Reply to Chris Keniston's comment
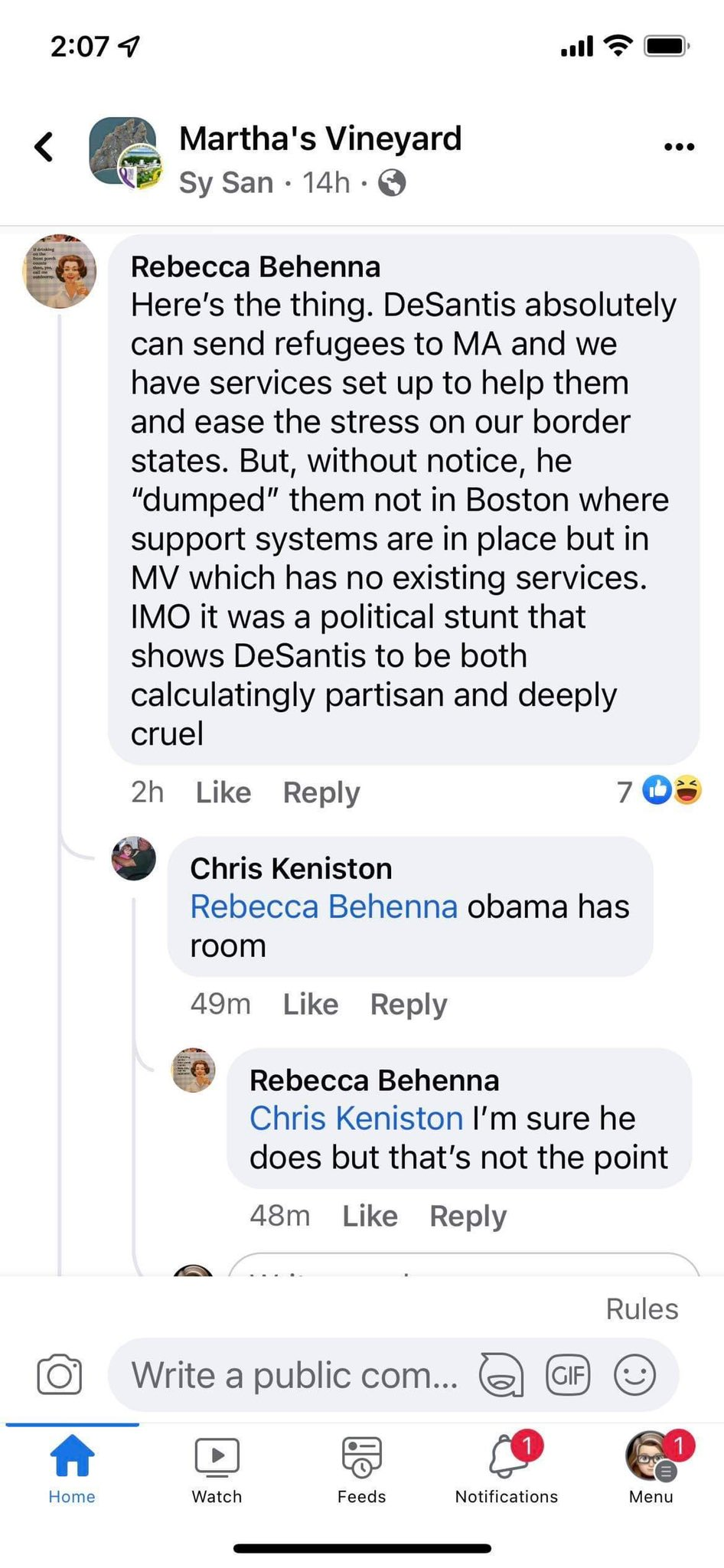Viewport: 724px width, 1568px height. pyautogui.click(x=409, y=1004)
